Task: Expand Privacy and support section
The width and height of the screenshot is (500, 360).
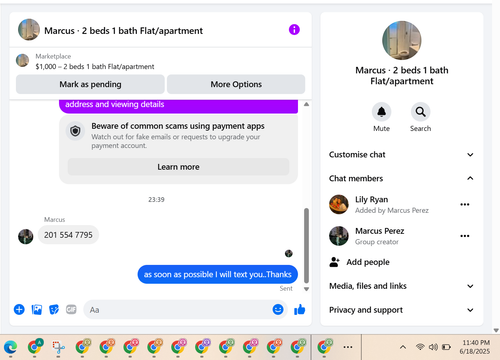Action: point(401,310)
